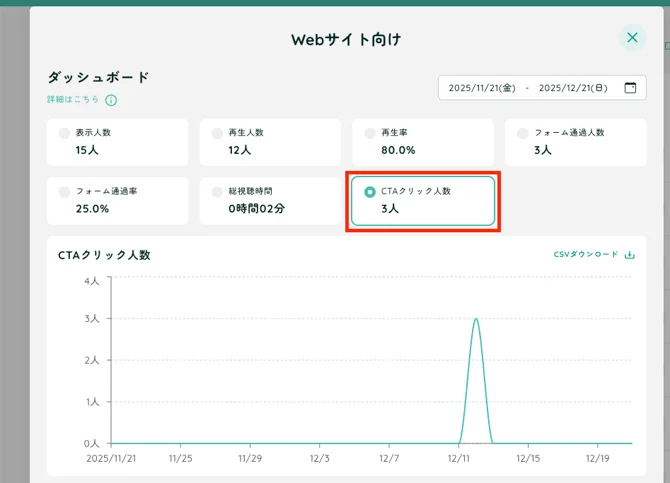The image size is (670, 483).
Task: Click the 12/11 axis label
Action: (x=458, y=459)
